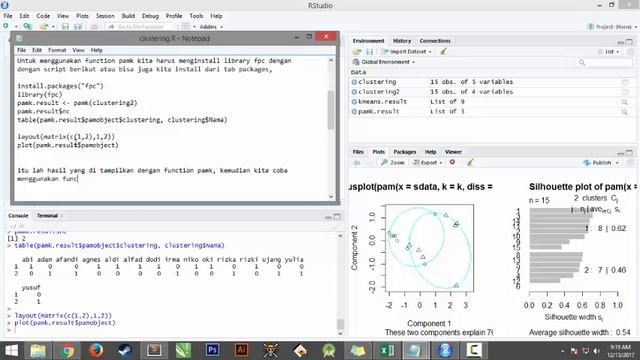View the clustering data frame via grid icon
Viewport: 640px width, 360px height.
(625, 82)
